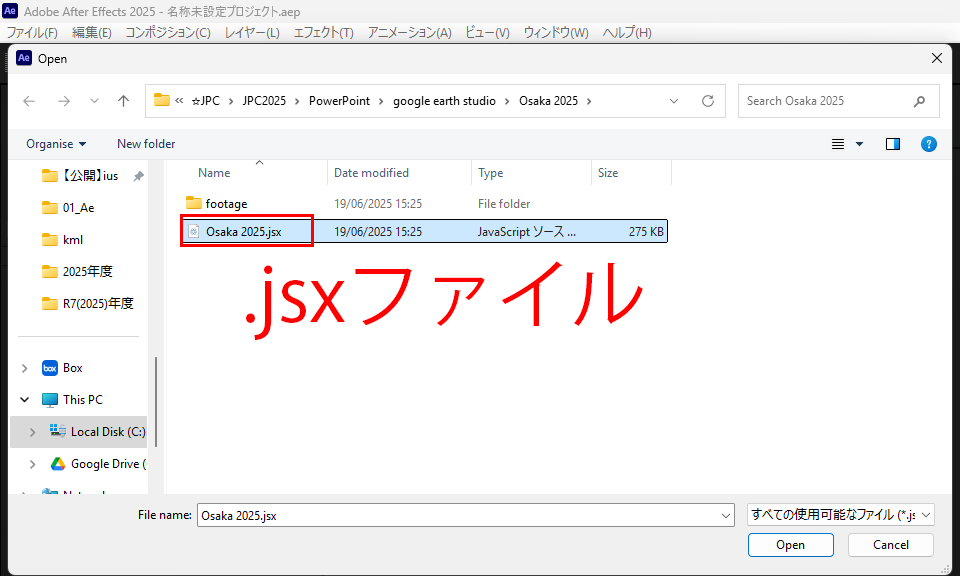Viewport: 960px width, 576px height.
Task: Select the Osaka 2025.jsx file
Action: pos(243,232)
